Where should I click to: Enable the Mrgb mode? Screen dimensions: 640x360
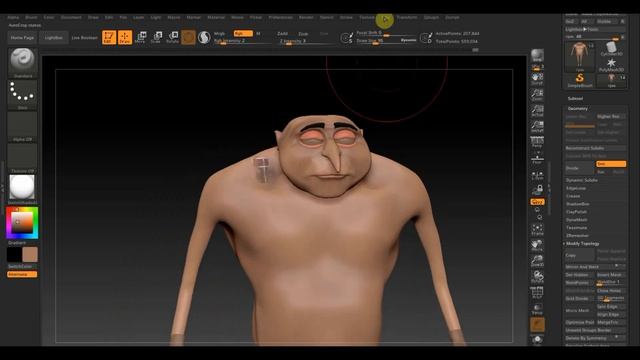(x=220, y=33)
